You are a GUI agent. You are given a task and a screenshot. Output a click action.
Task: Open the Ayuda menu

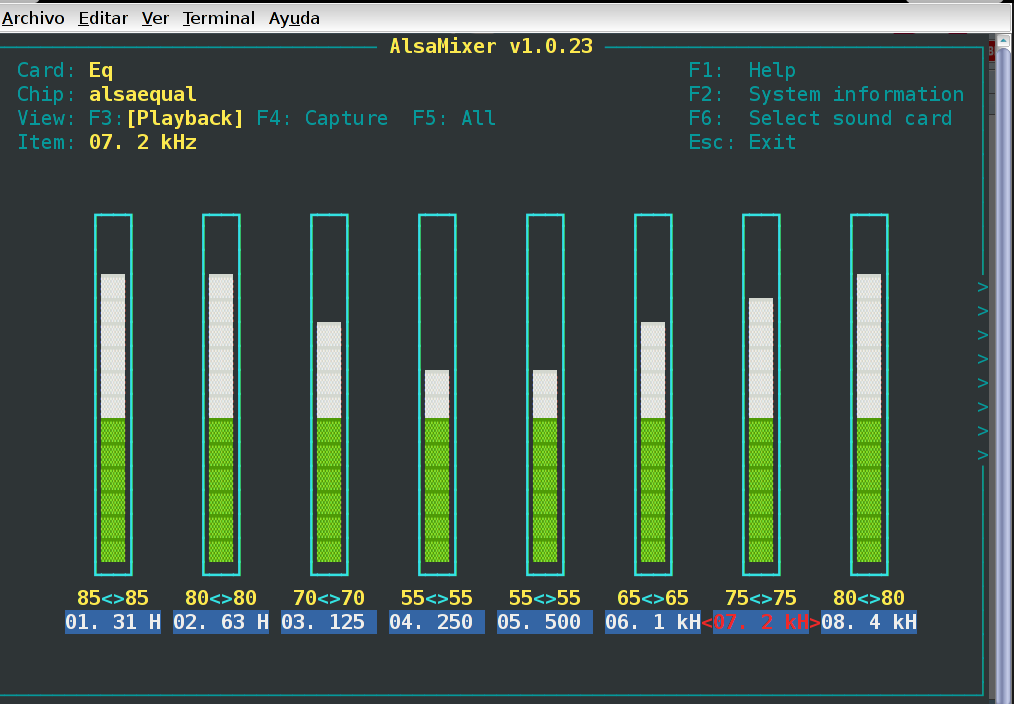coord(294,18)
